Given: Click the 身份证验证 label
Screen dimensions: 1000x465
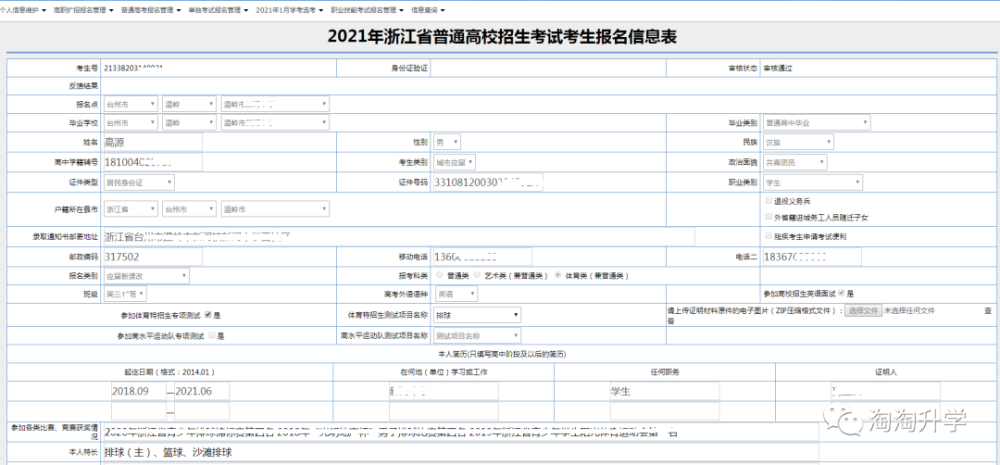Looking at the screenshot, I should [x=409, y=68].
